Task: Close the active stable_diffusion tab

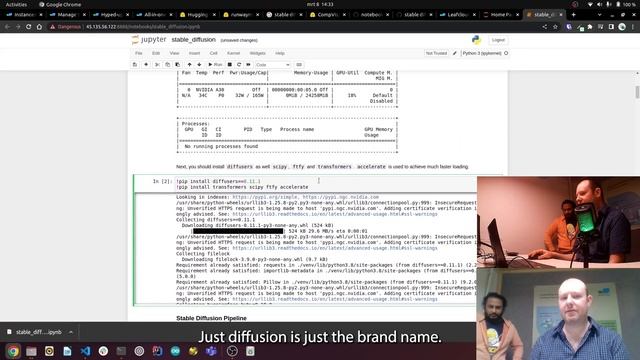Action: 561,15
